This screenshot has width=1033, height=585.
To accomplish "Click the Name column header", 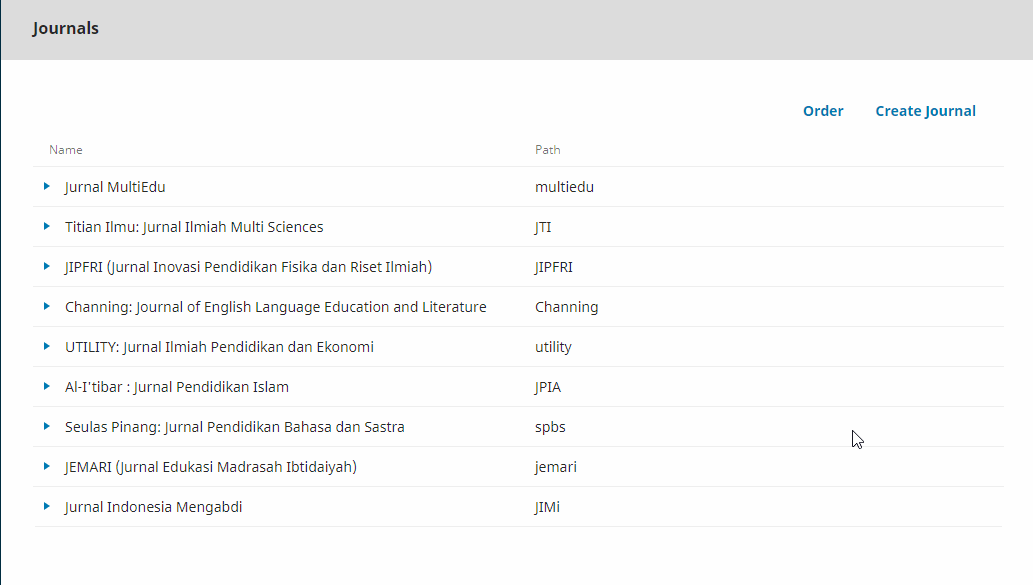I will [x=66, y=150].
